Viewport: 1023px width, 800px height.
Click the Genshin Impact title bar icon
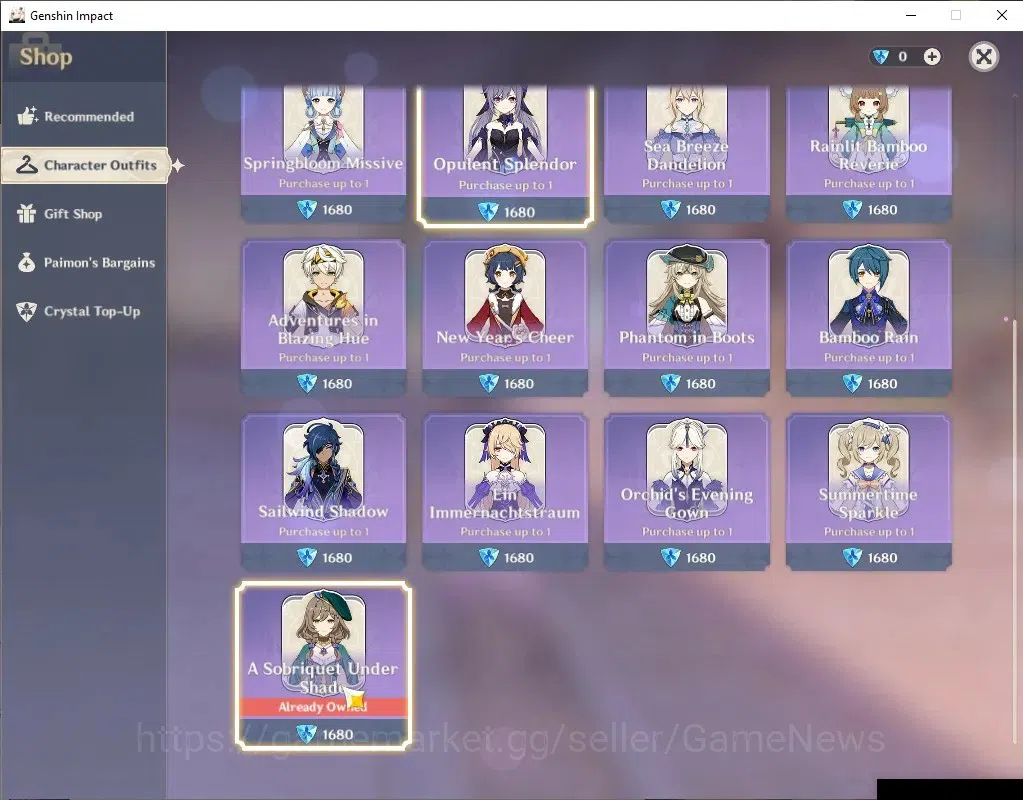17,15
